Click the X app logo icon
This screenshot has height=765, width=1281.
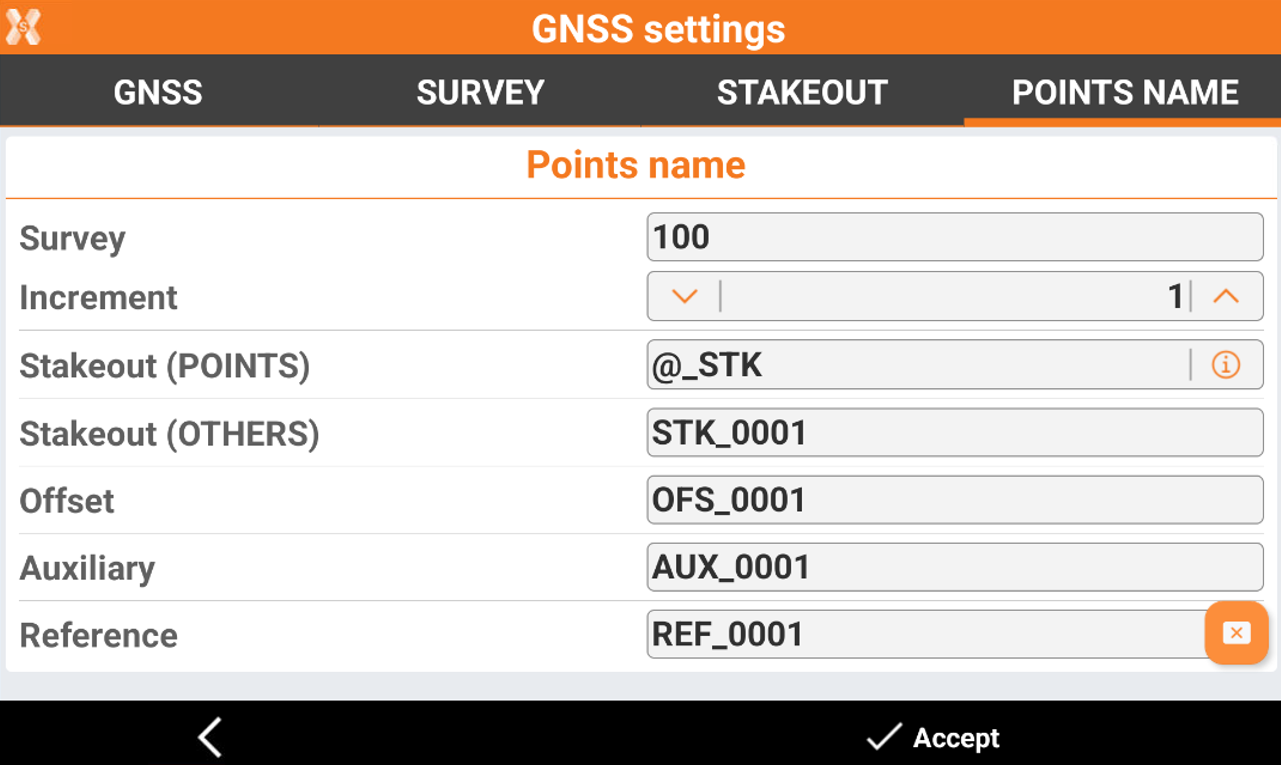click(23, 26)
